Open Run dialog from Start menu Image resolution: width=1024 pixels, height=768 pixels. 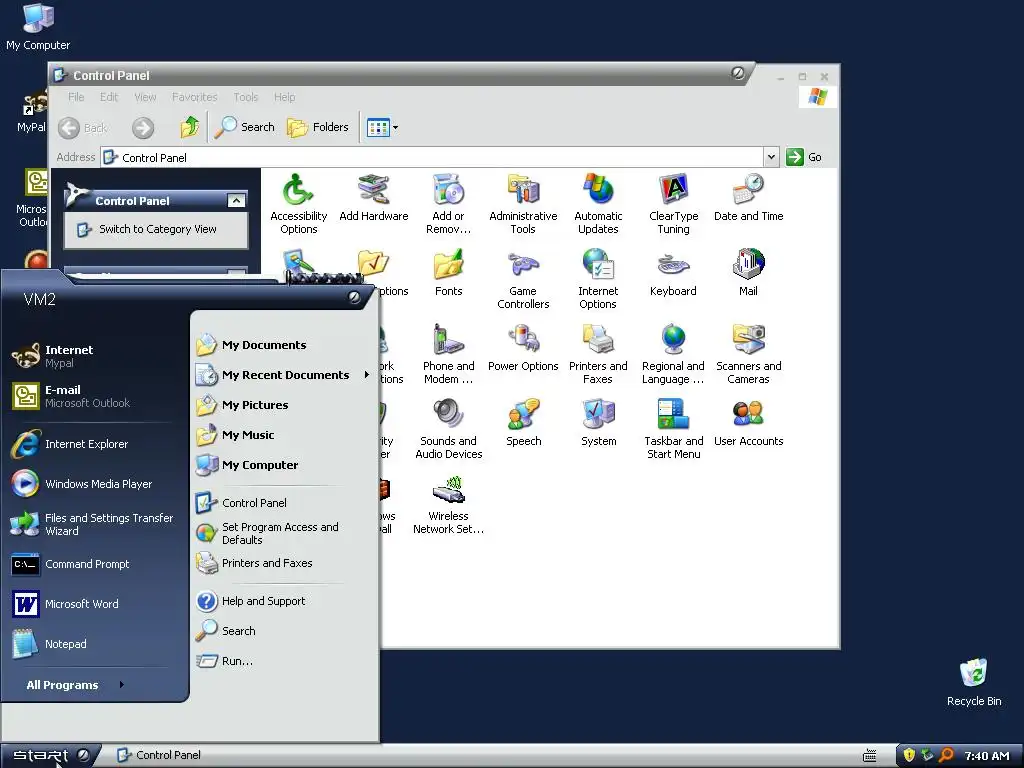(x=284, y=661)
